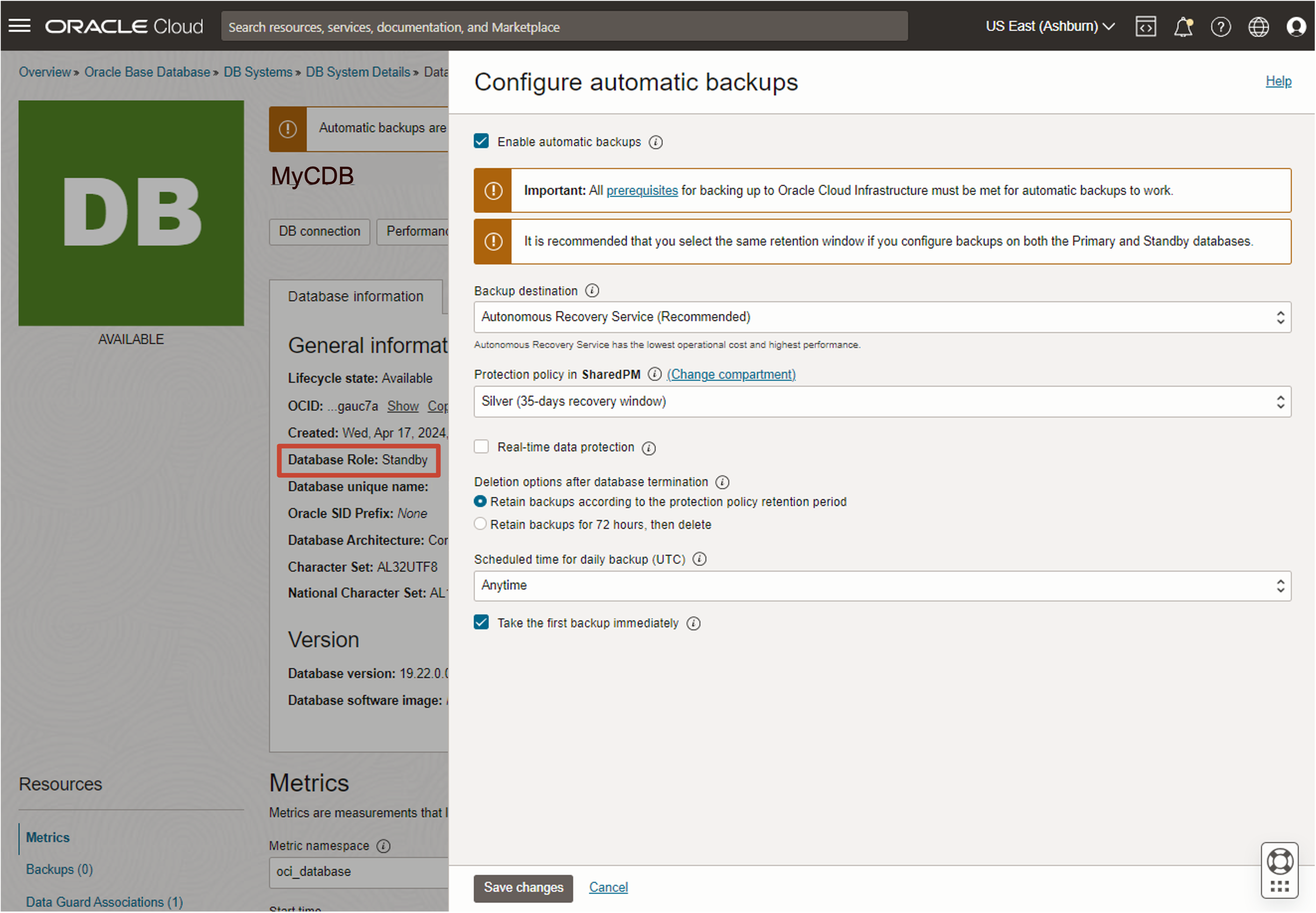
Task: Open Scheduled time for daily backup dropdown
Action: pos(882,585)
